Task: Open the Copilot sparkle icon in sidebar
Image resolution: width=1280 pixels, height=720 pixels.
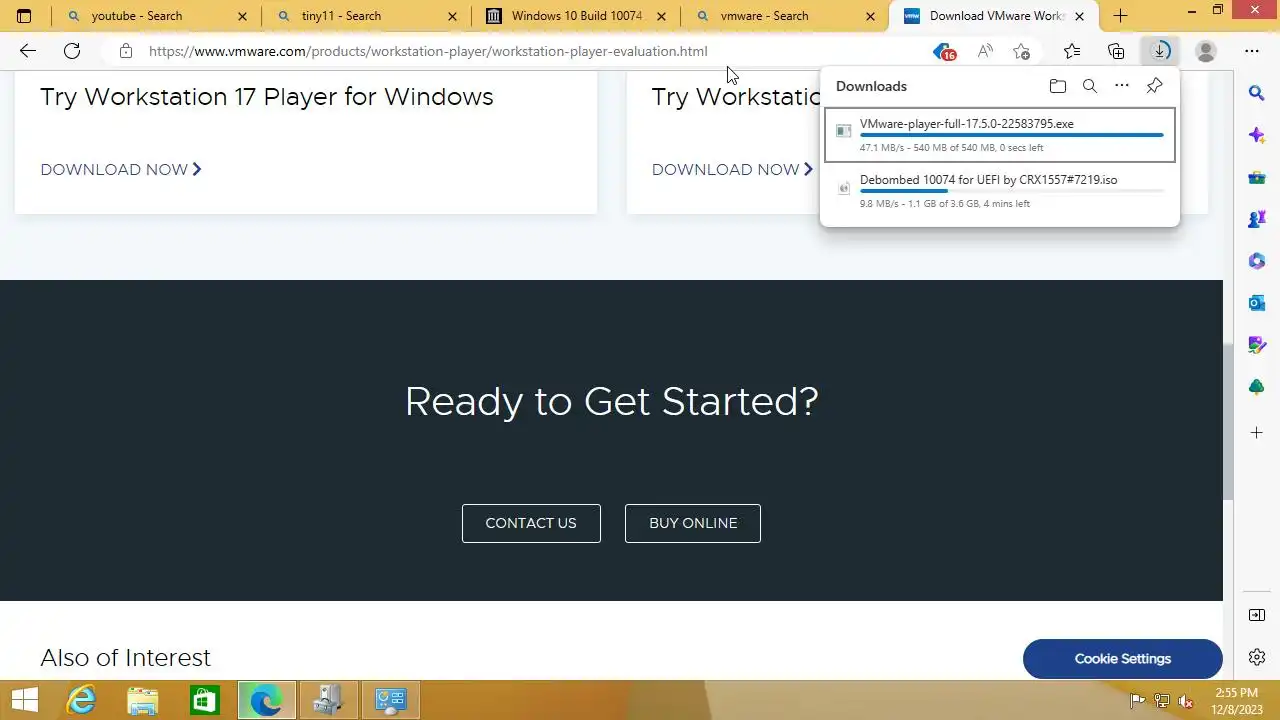Action: (1257, 135)
